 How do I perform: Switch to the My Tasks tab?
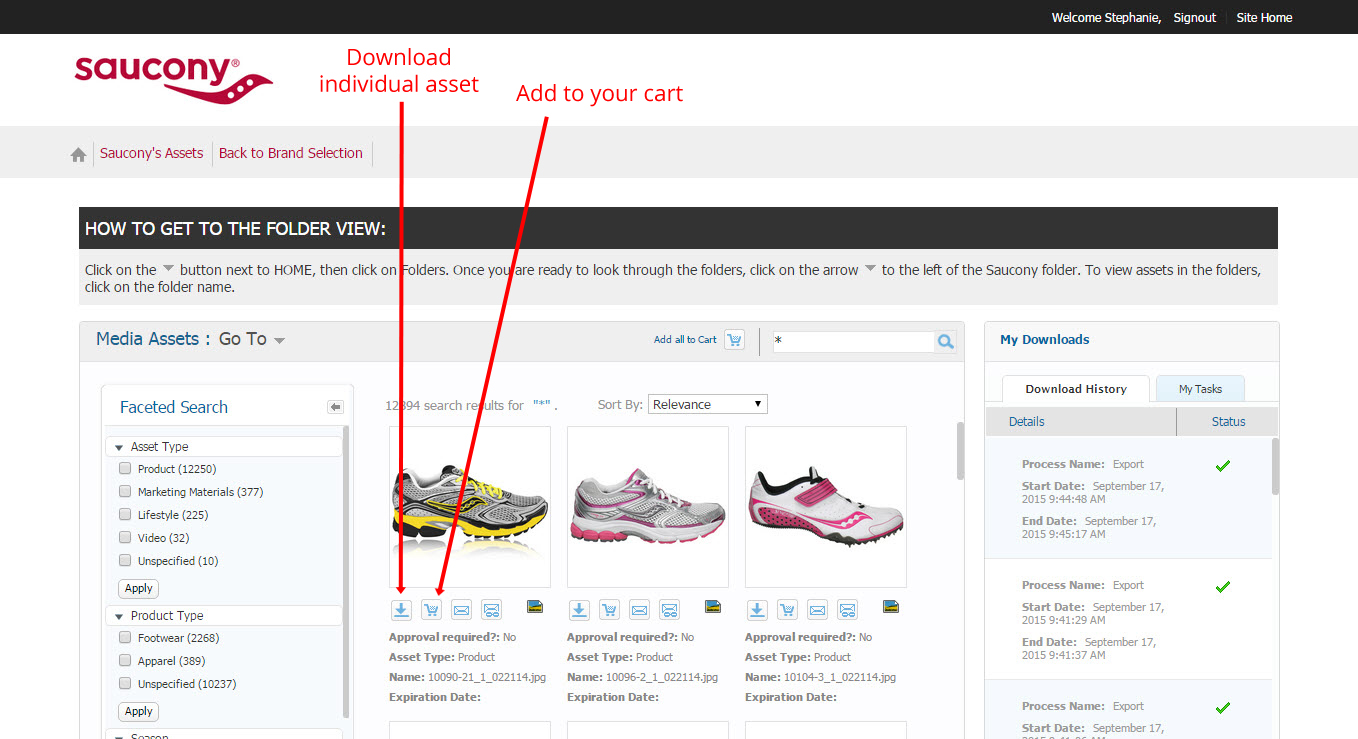tap(1200, 389)
